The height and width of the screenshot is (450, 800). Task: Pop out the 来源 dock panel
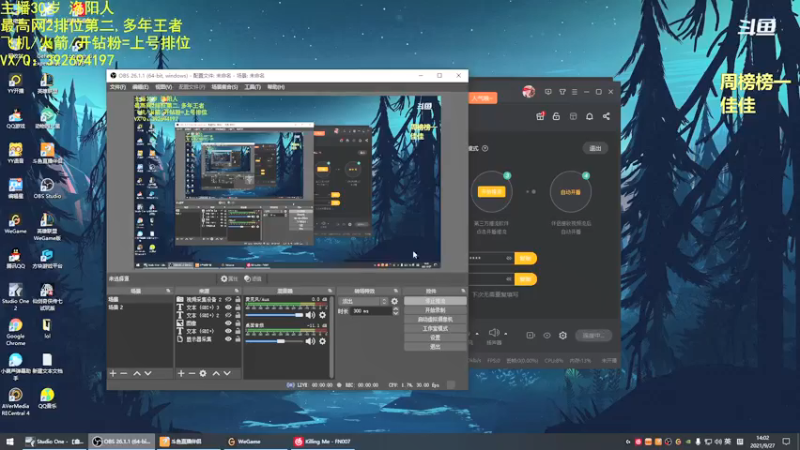click(236, 291)
